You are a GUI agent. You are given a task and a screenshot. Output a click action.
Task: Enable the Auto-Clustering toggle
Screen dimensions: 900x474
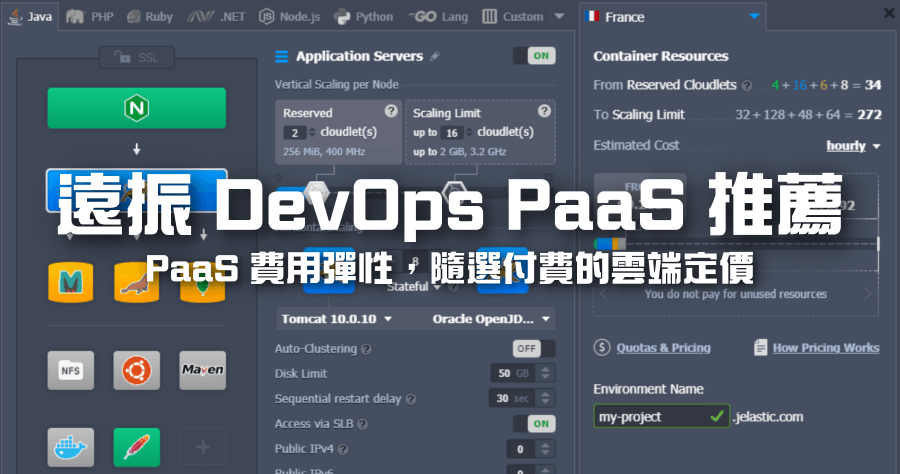click(534, 348)
